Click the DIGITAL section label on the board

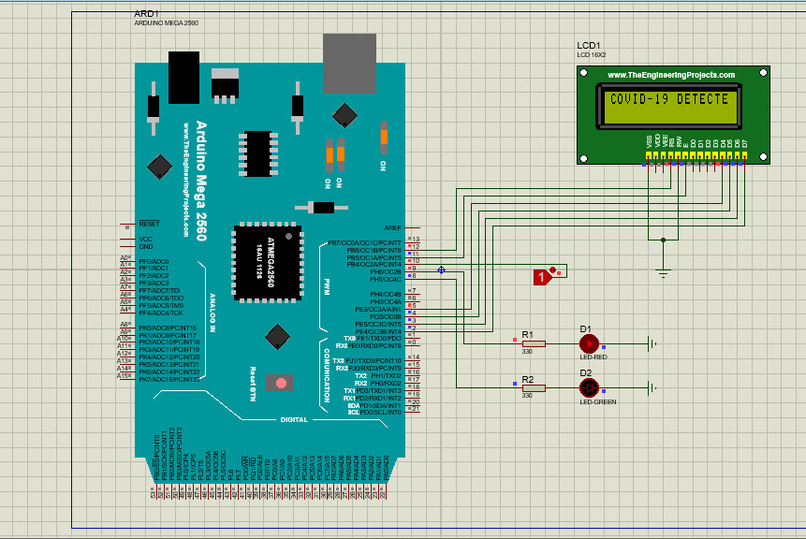click(294, 420)
